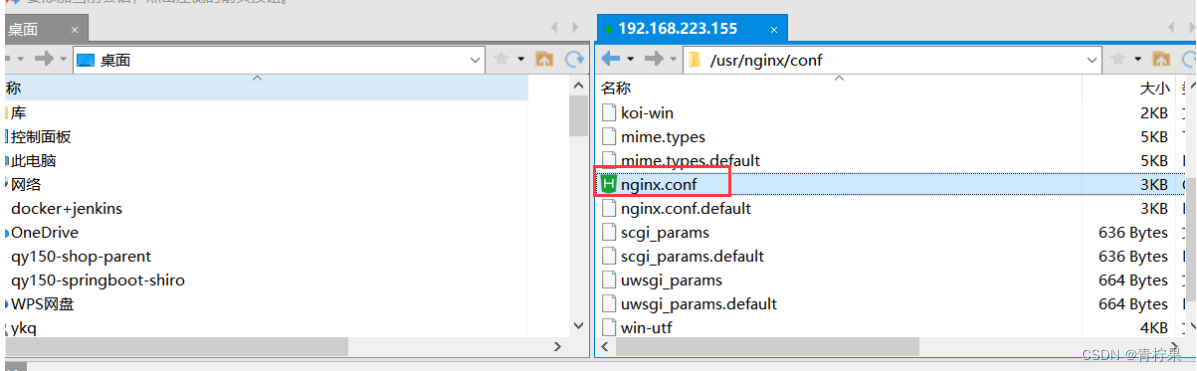Image resolution: width=1197 pixels, height=371 pixels.
Task: Click the nginx.conf.default file icon
Action: tap(608, 208)
